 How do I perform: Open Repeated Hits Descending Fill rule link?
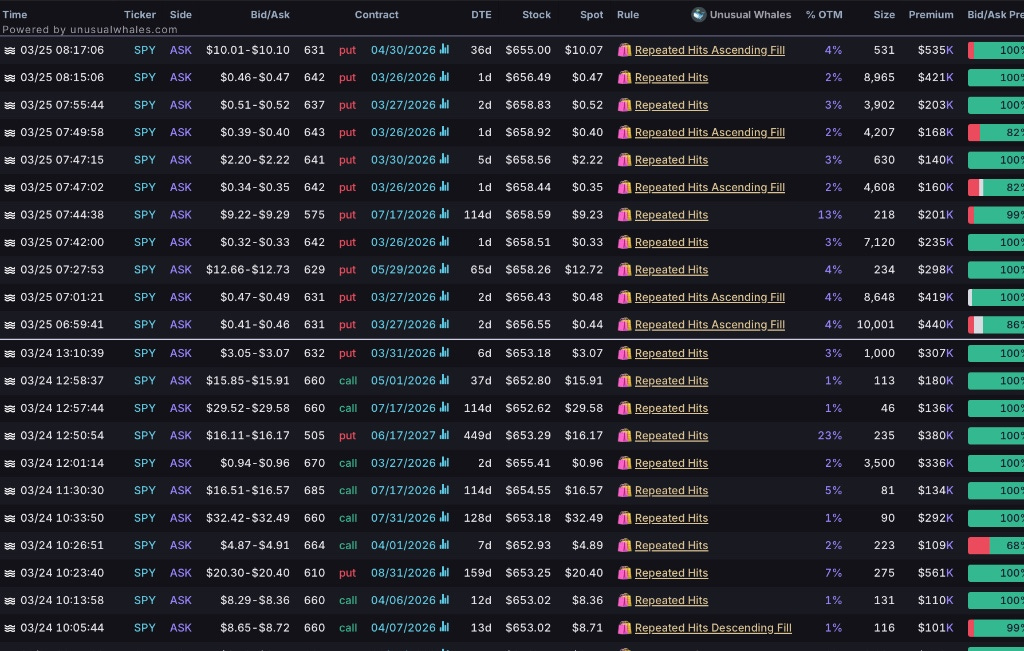pos(712,627)
